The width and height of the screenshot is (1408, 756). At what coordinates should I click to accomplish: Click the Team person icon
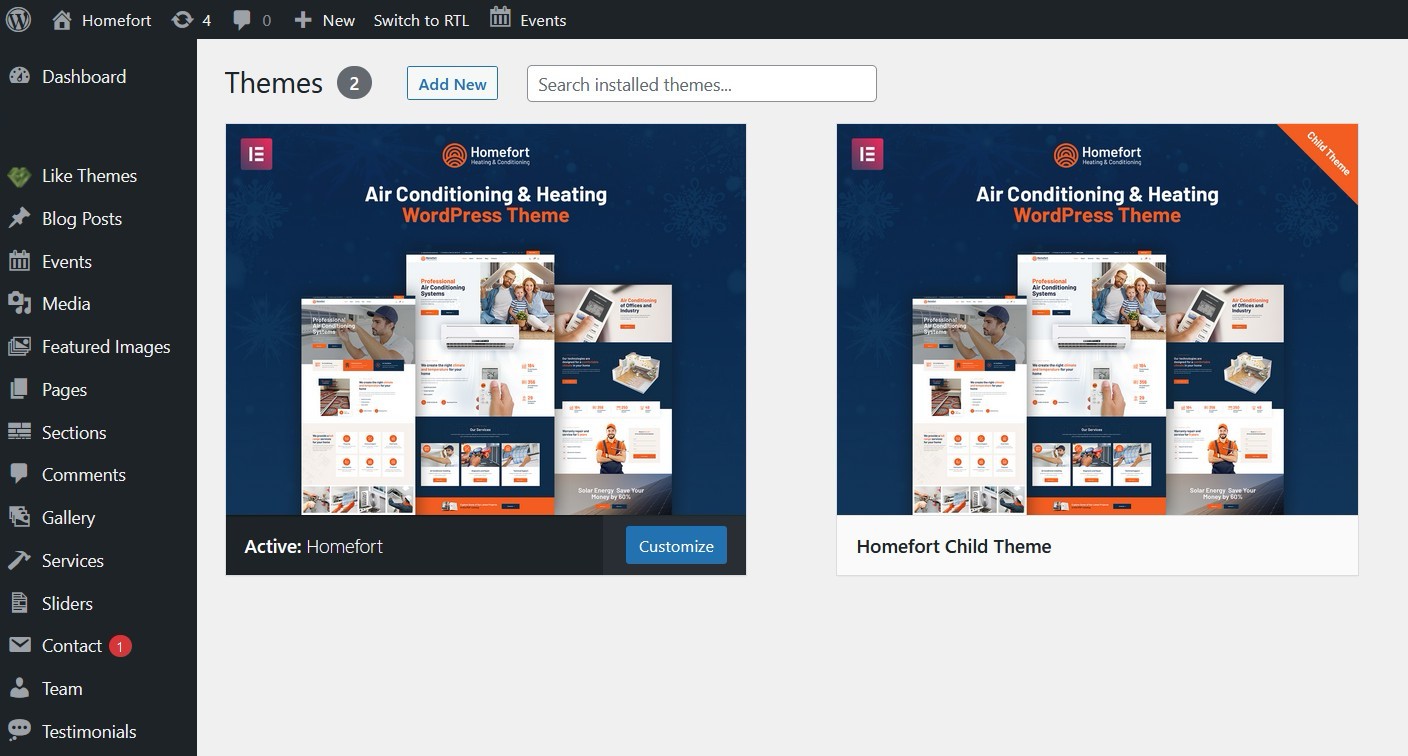(19, 688)
